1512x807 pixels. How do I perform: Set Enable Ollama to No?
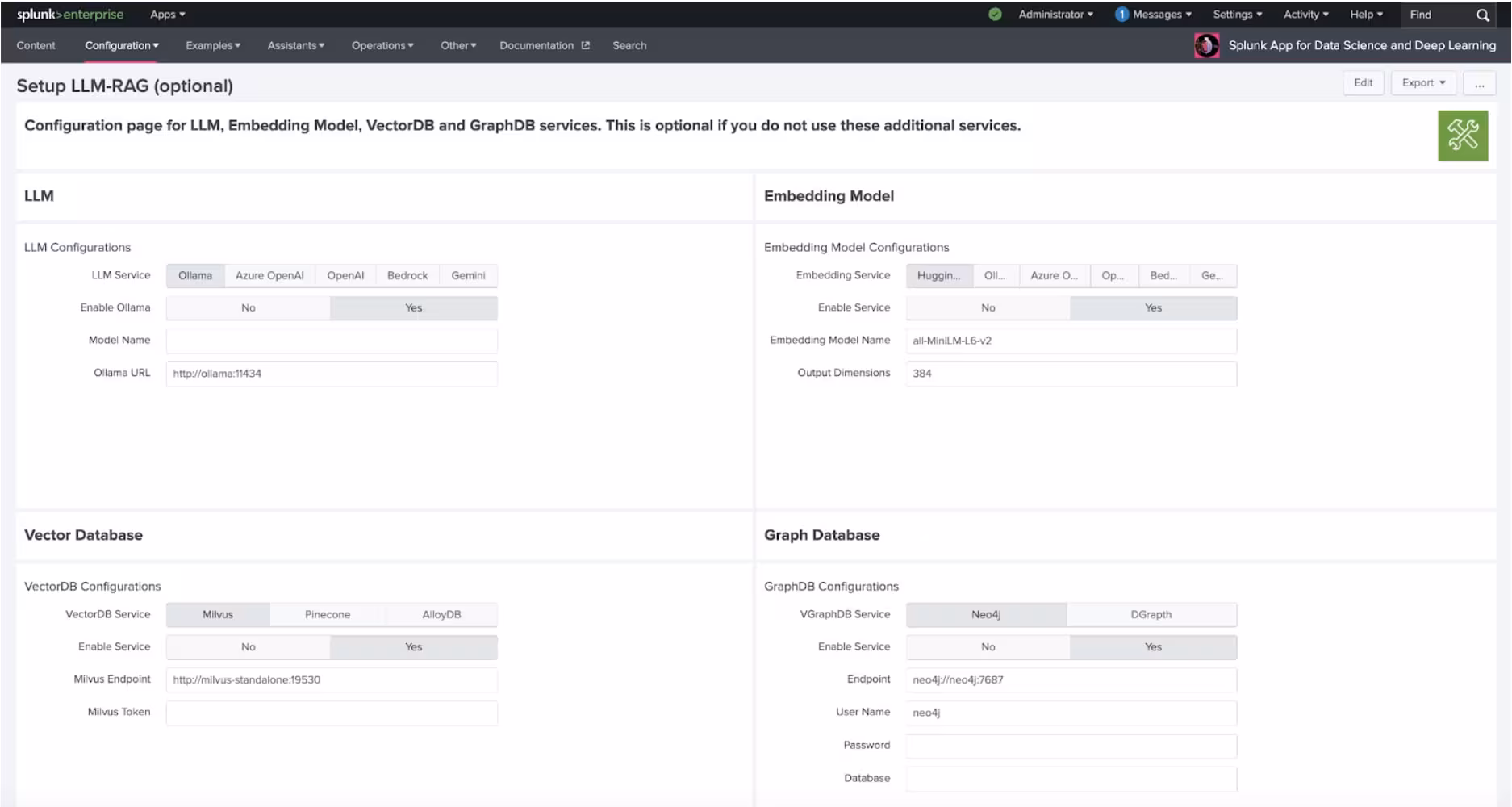pyautogui.click(x=248, y=308)
